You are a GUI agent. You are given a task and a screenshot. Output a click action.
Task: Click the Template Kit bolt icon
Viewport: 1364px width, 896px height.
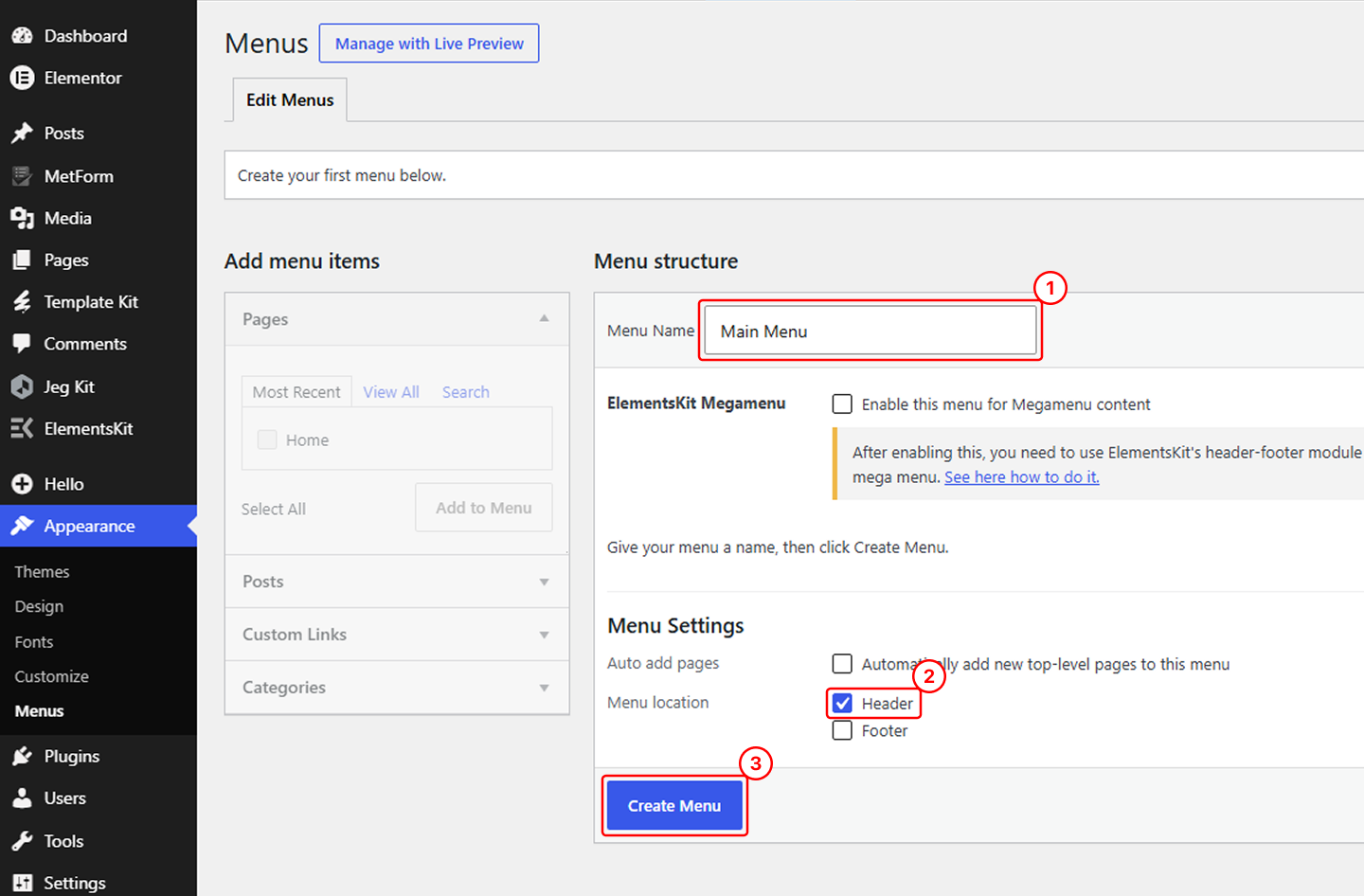pyautogui.click(x=22, y=302)
